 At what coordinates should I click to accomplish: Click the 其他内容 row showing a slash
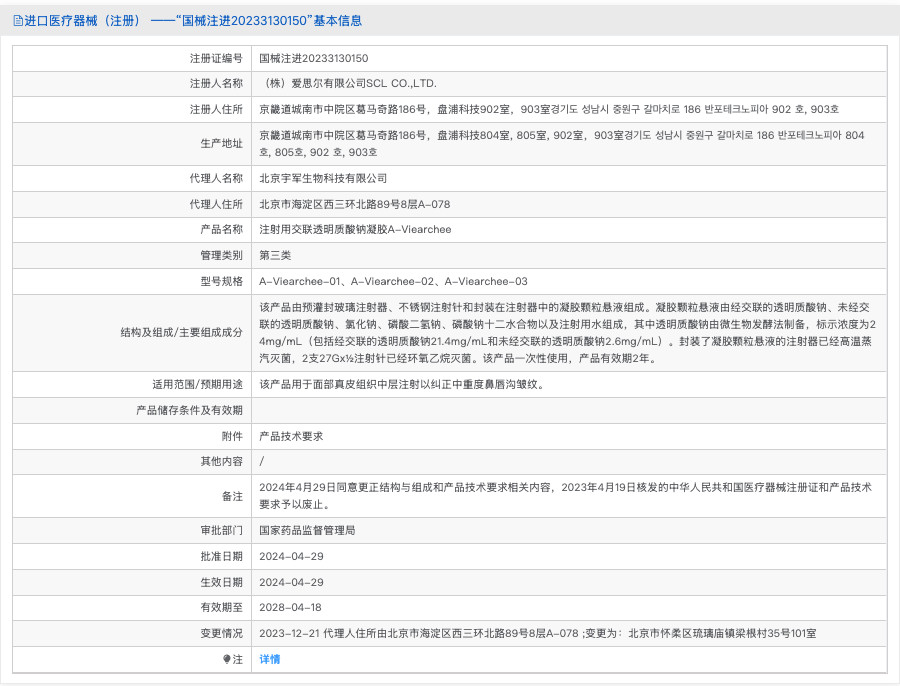[260, 461]
